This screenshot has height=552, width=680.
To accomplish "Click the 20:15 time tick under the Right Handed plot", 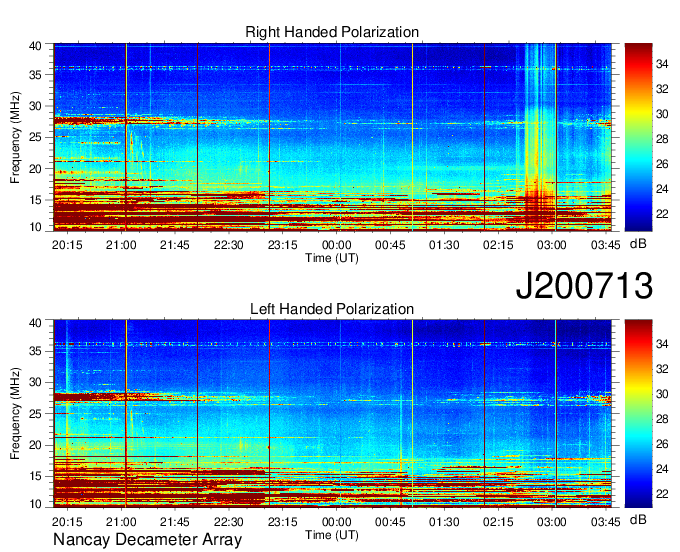I will (x=67, y=245).
